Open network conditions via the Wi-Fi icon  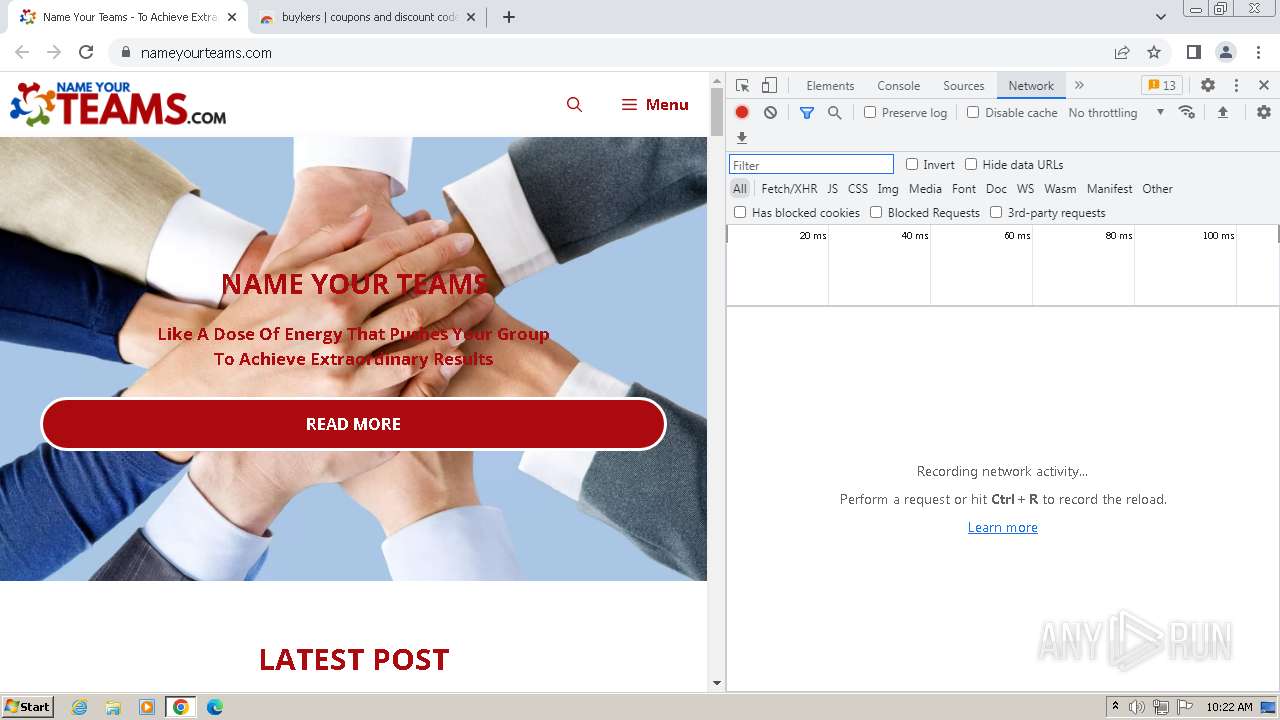pyautogui.click(x=1187, y=112)
